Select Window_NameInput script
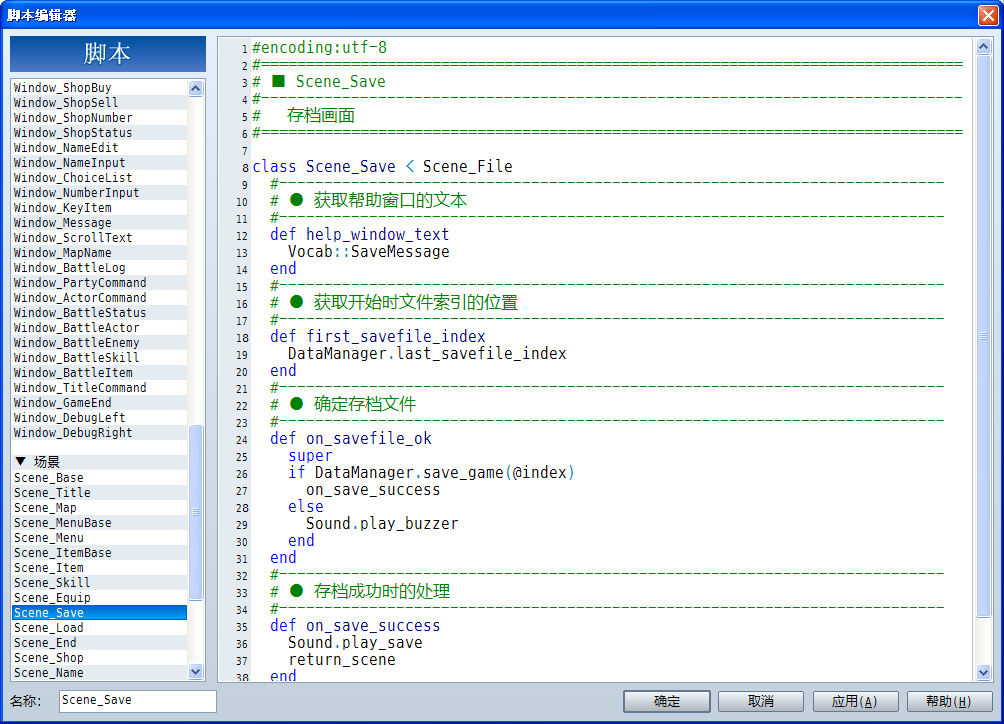 click(x=99, y=163)
